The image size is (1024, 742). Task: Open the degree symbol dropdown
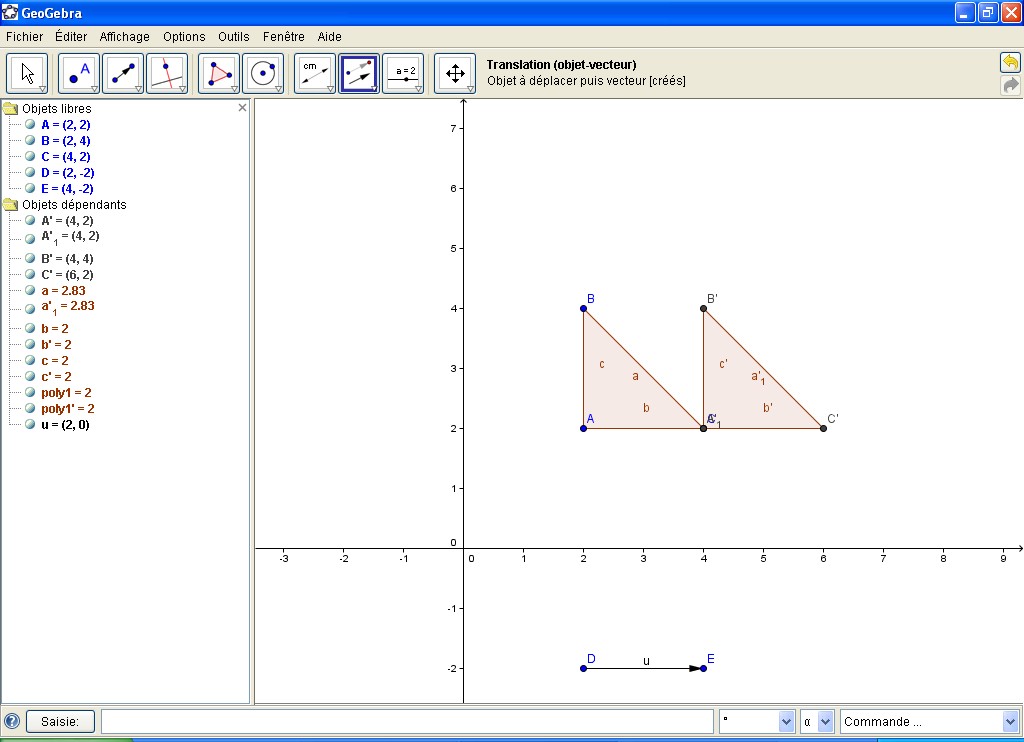[786, 722]
